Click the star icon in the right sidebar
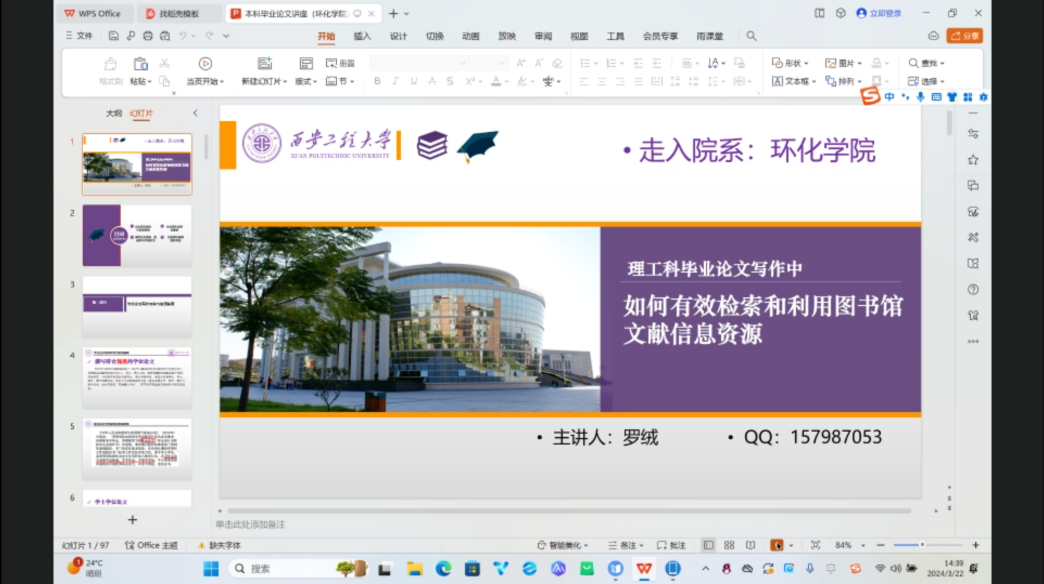The height and width of the screenshot is (584, 1044). [973, 160]
